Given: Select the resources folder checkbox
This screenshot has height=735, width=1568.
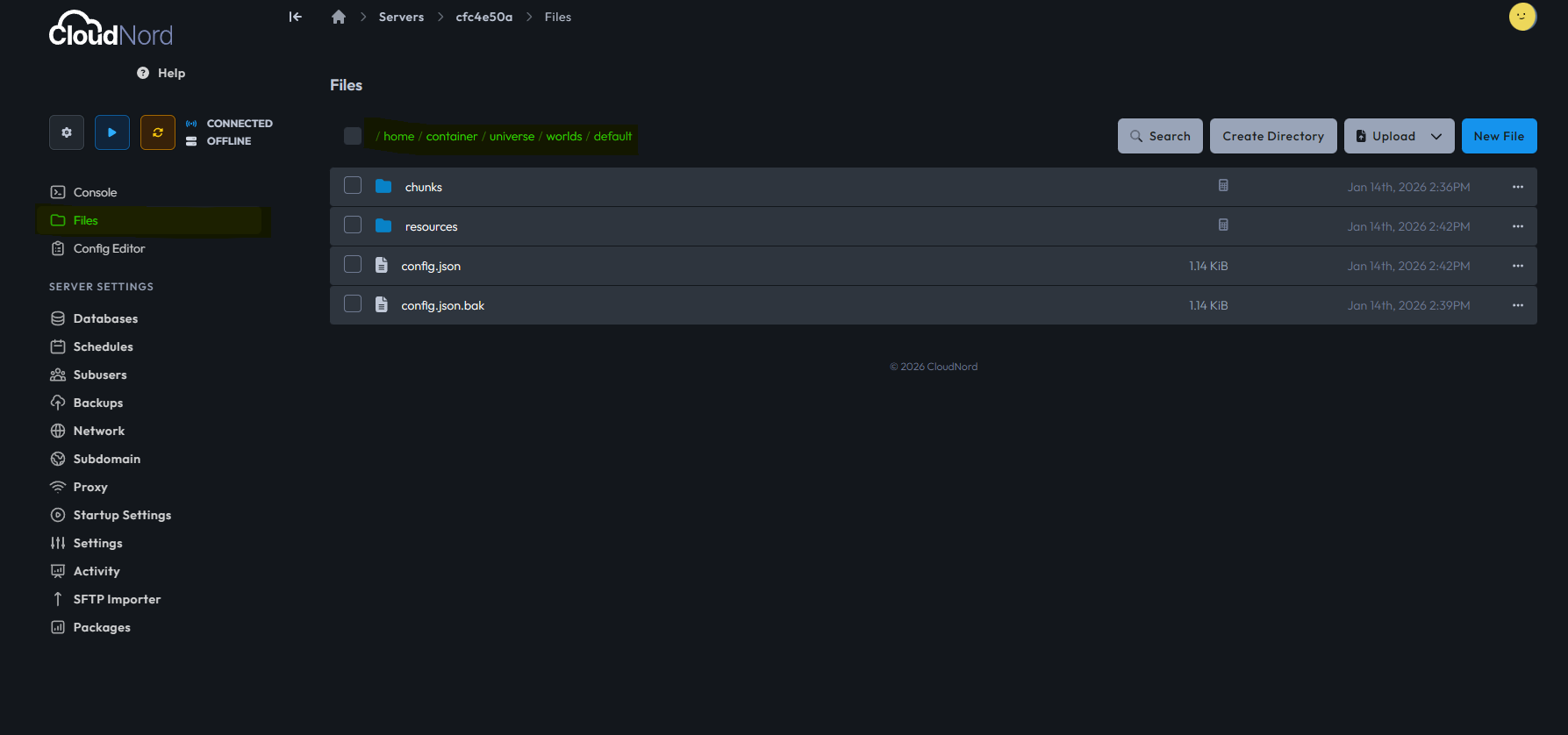Looking at the screenshot, I should point(353,225).
